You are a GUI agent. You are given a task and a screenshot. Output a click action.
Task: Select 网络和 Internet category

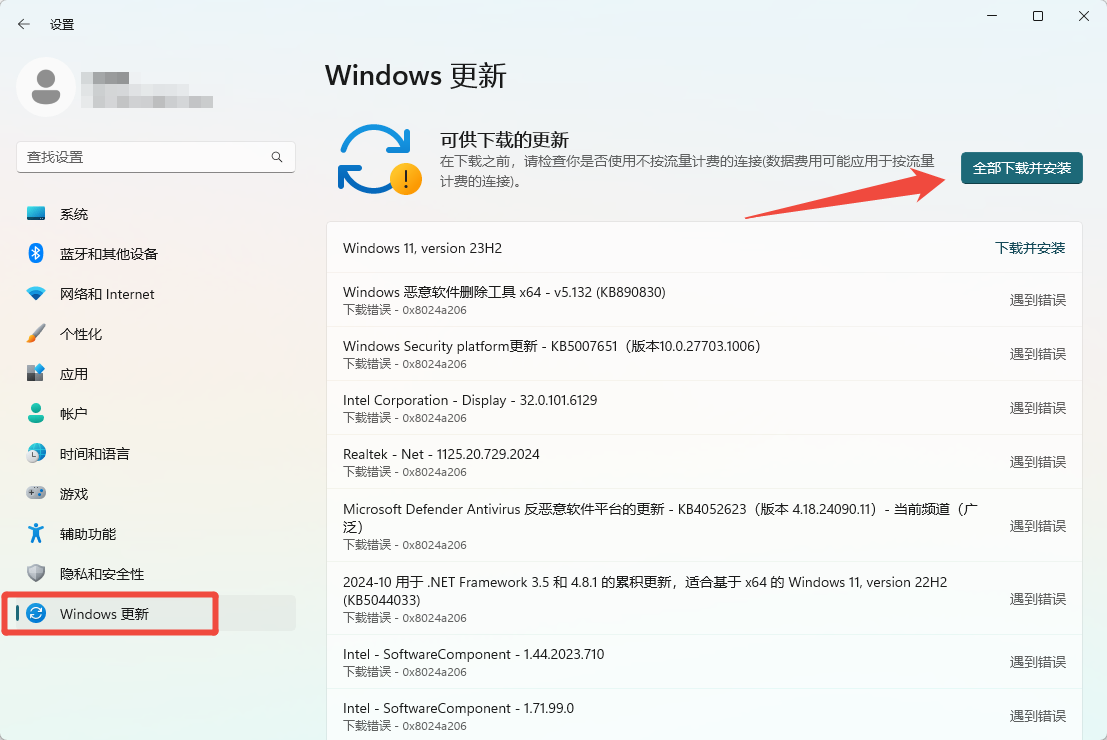(155, 294)
